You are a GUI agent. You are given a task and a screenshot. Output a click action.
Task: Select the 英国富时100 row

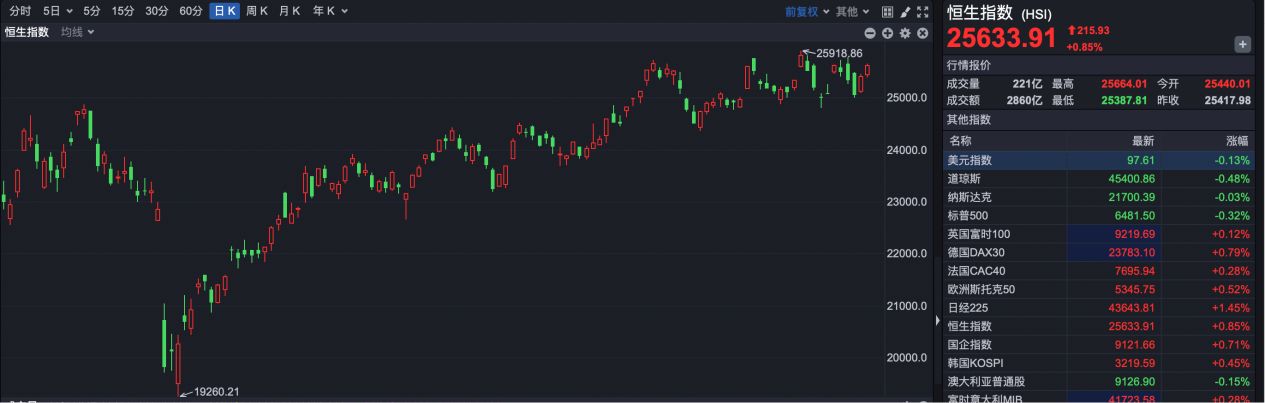(x=1099, y=234)
